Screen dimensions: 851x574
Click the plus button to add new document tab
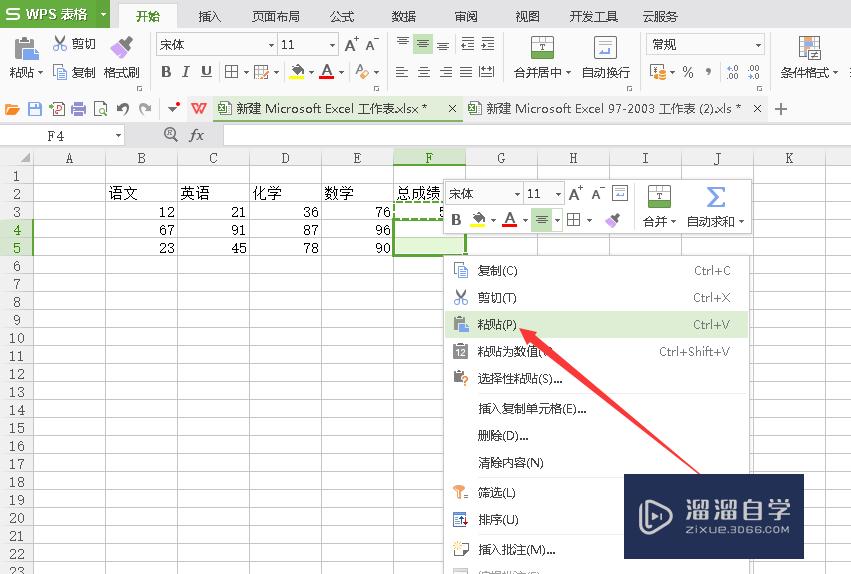[x=780, y=109]
